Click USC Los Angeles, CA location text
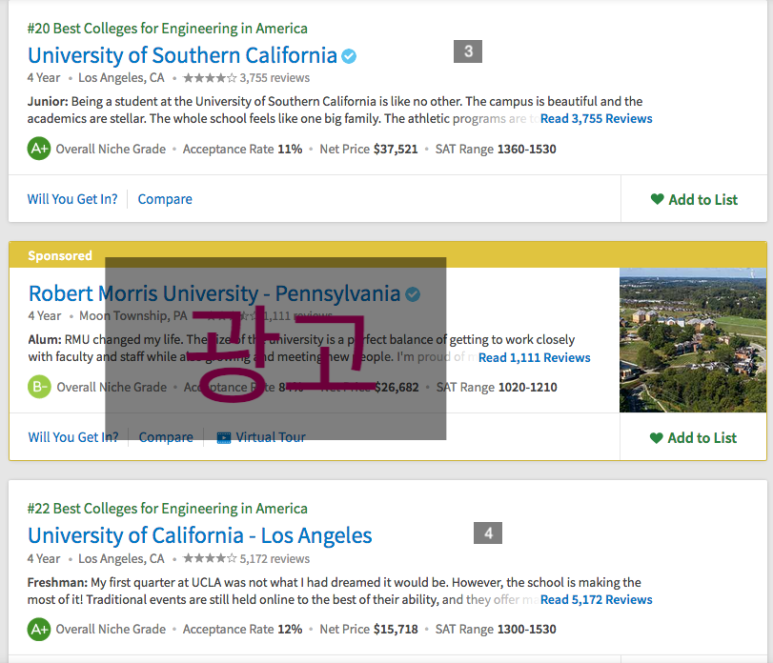Screen dimensions: 773x663 (x=121, y=78)
